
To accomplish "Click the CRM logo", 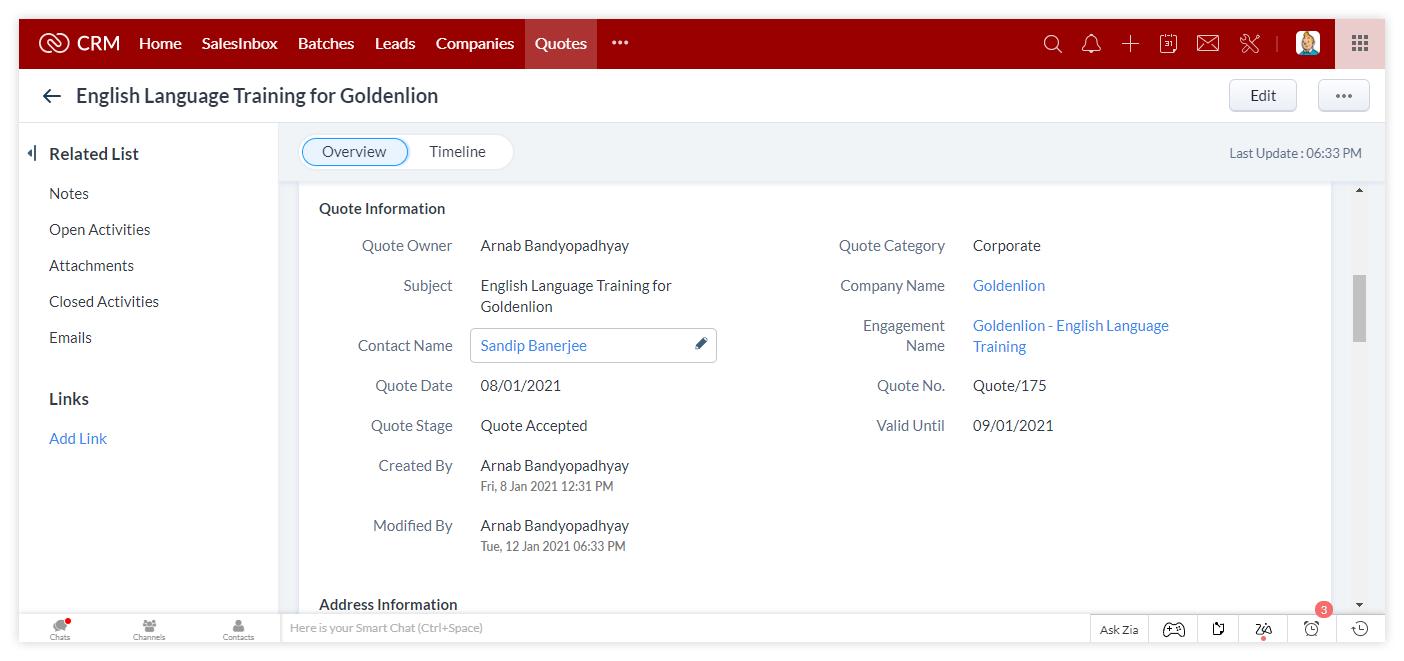I will 80,43.
